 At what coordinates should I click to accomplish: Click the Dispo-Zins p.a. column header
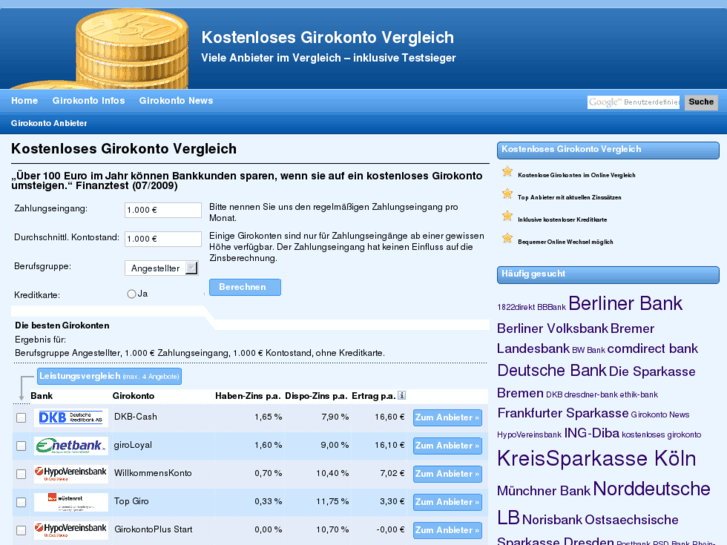316,396
